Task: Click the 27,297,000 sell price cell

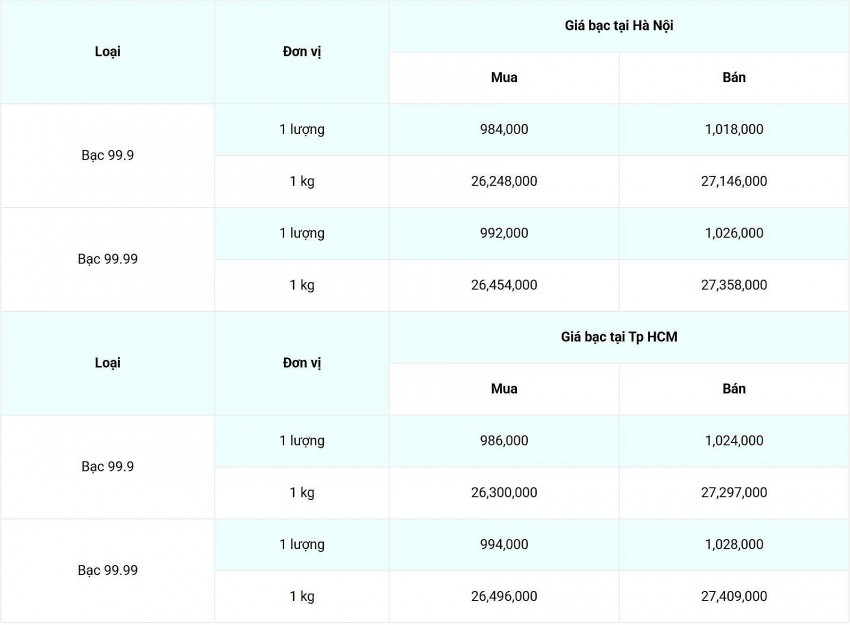Action: [x=734, y=493]
